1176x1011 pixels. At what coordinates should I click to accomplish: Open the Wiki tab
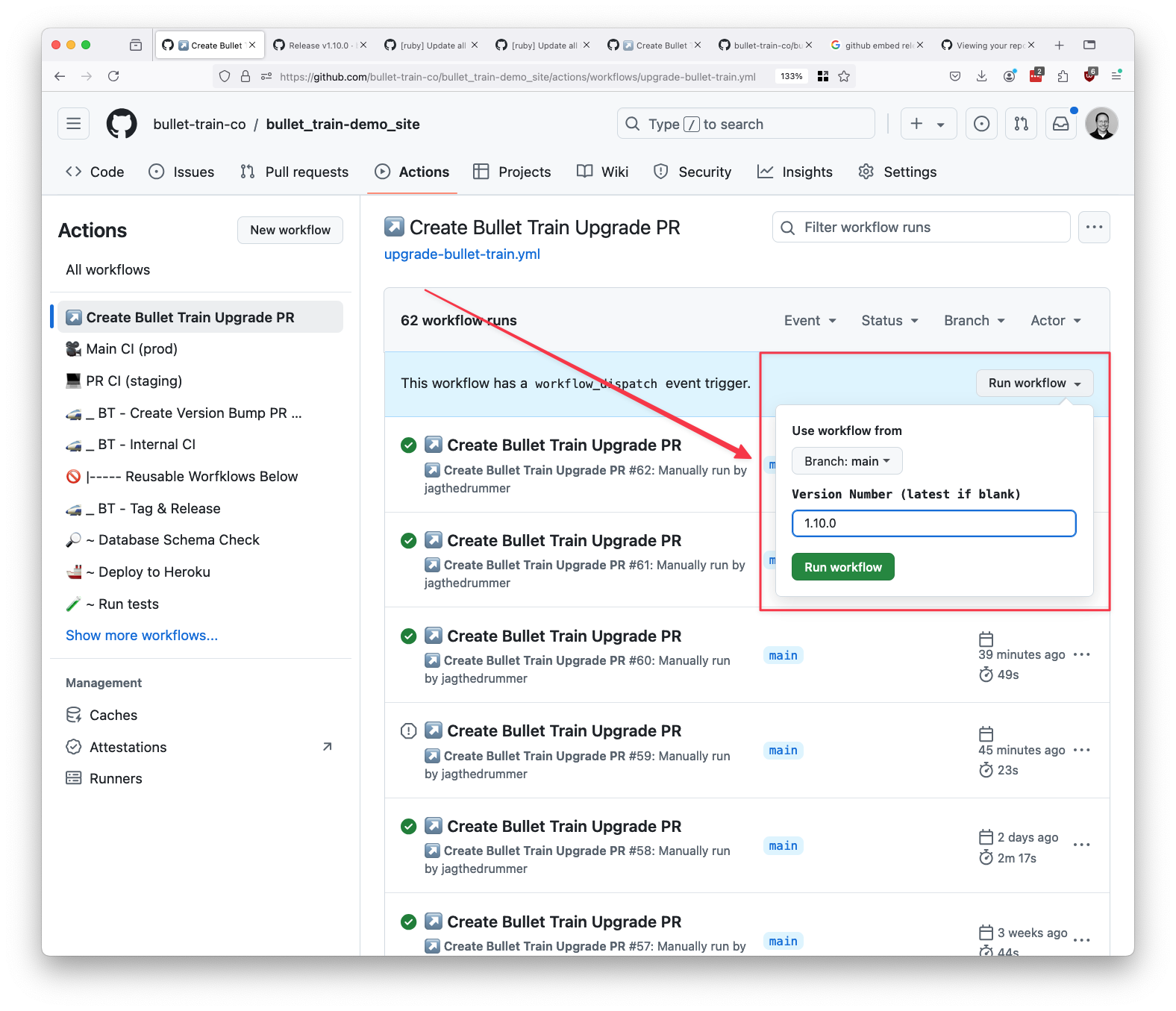603,172
